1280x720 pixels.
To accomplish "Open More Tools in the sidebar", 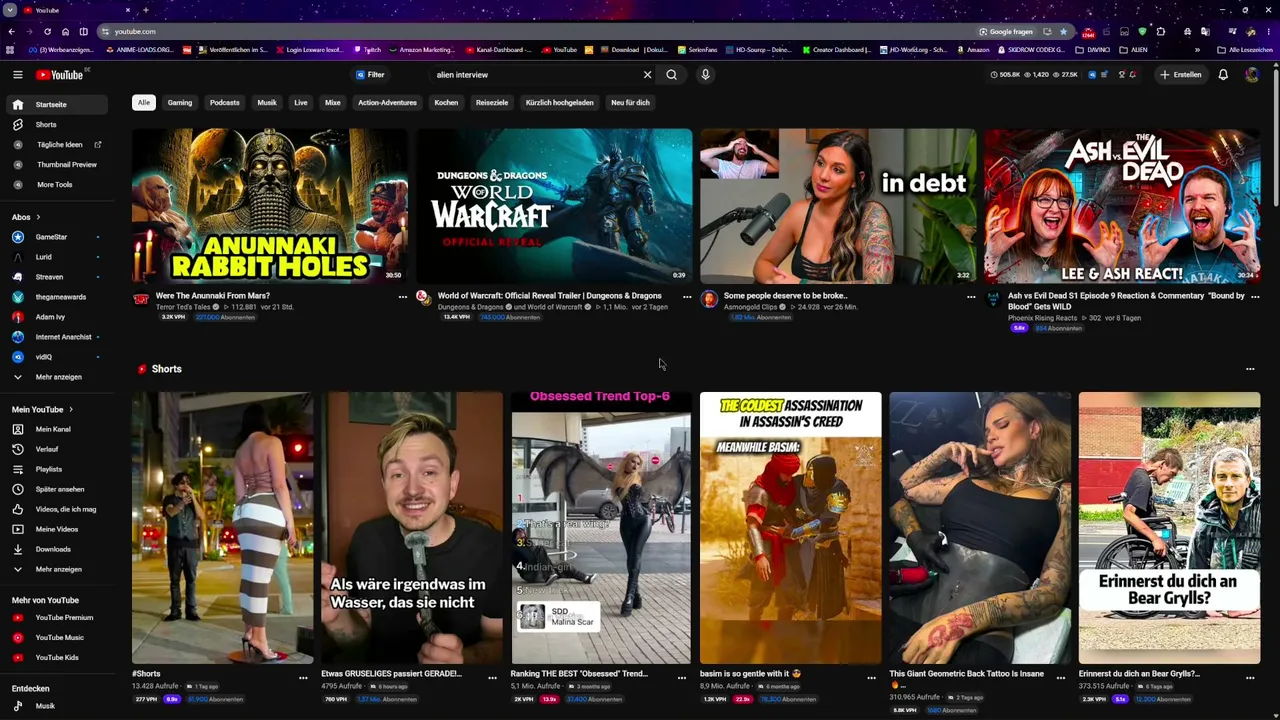I will point(57,185).
